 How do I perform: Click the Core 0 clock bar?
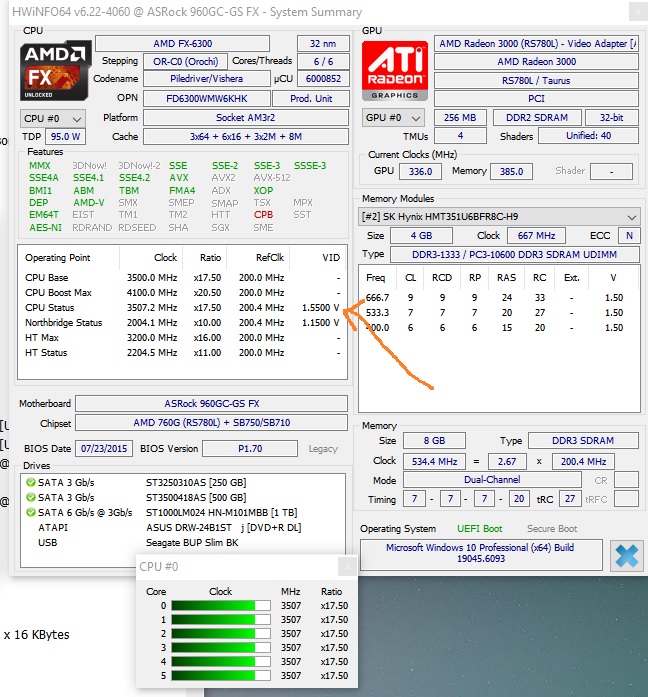pyautogui.click(x=221, y=605)
